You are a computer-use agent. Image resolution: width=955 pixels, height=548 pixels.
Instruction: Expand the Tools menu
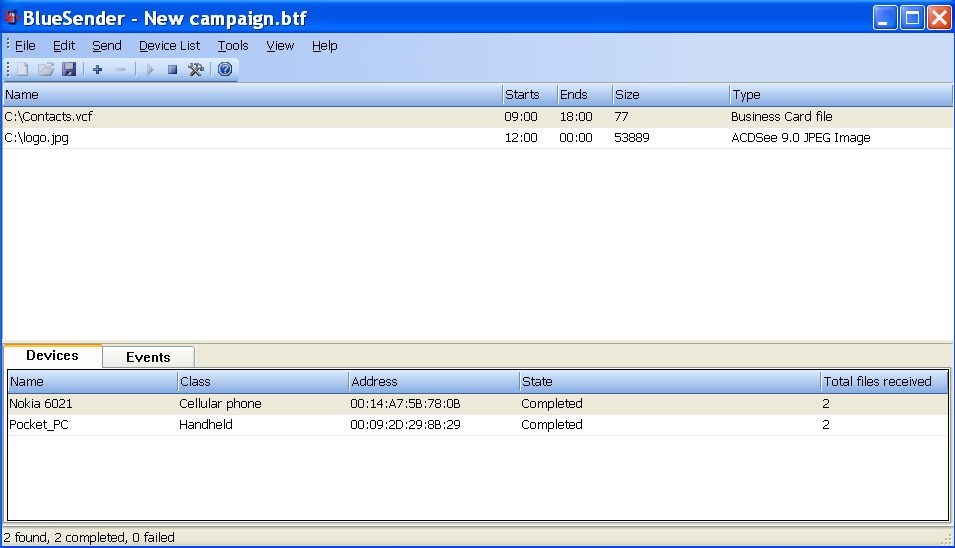(233, 46)
